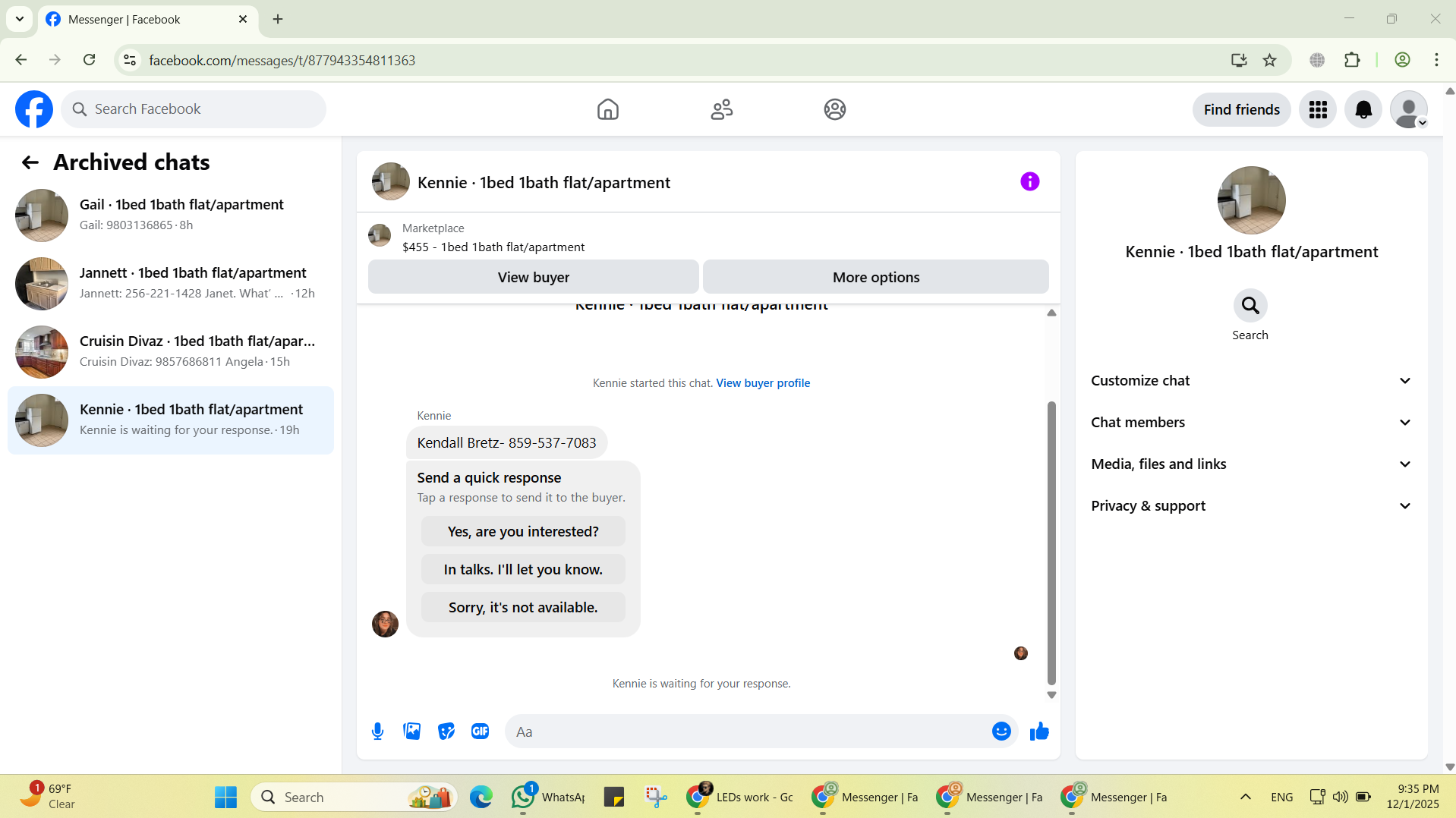Expand Media, files and links section

point(1251,464)
